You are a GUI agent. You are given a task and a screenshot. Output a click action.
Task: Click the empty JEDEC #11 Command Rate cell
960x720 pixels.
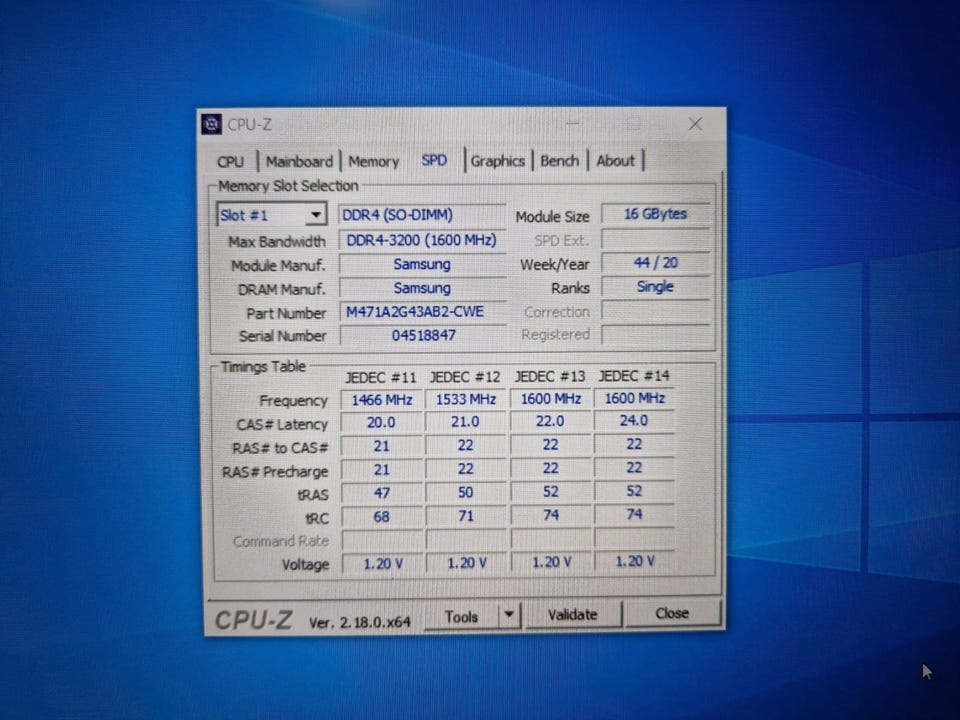point(381,540)
